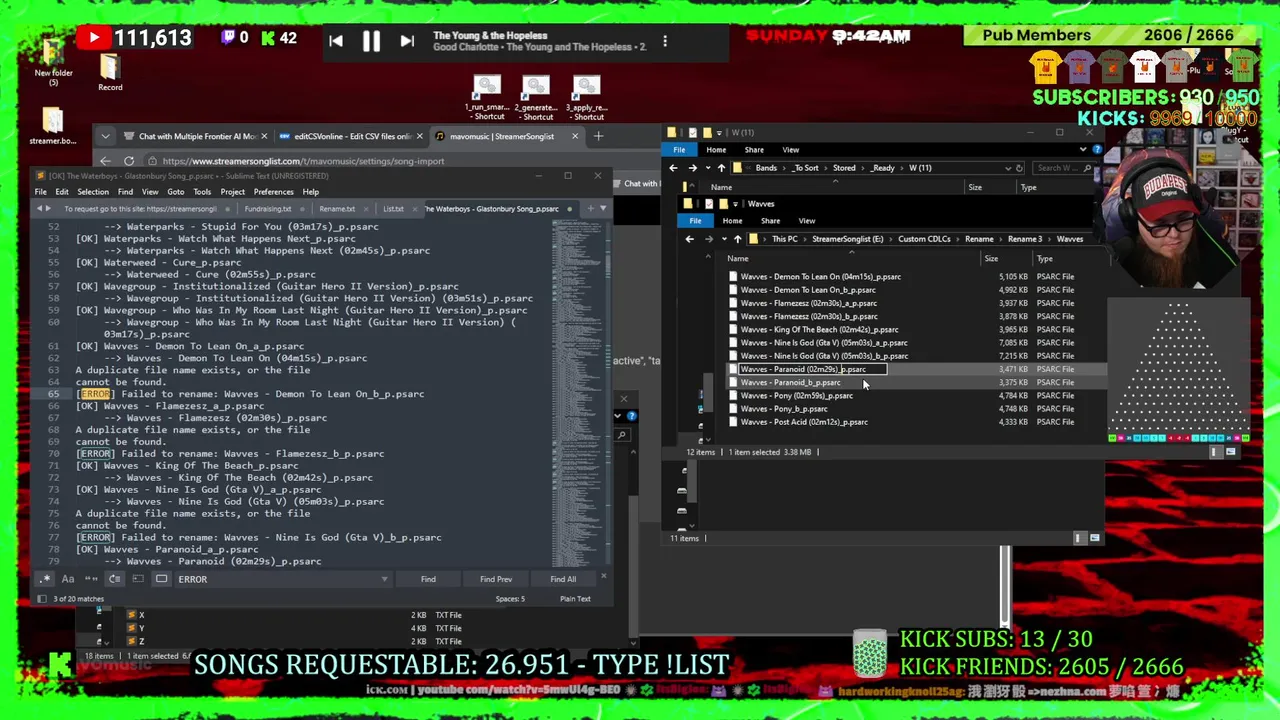Toggle Sublime side bar status icon
The width and height of the screenshot is (1280, 720).
click(41, 599)
